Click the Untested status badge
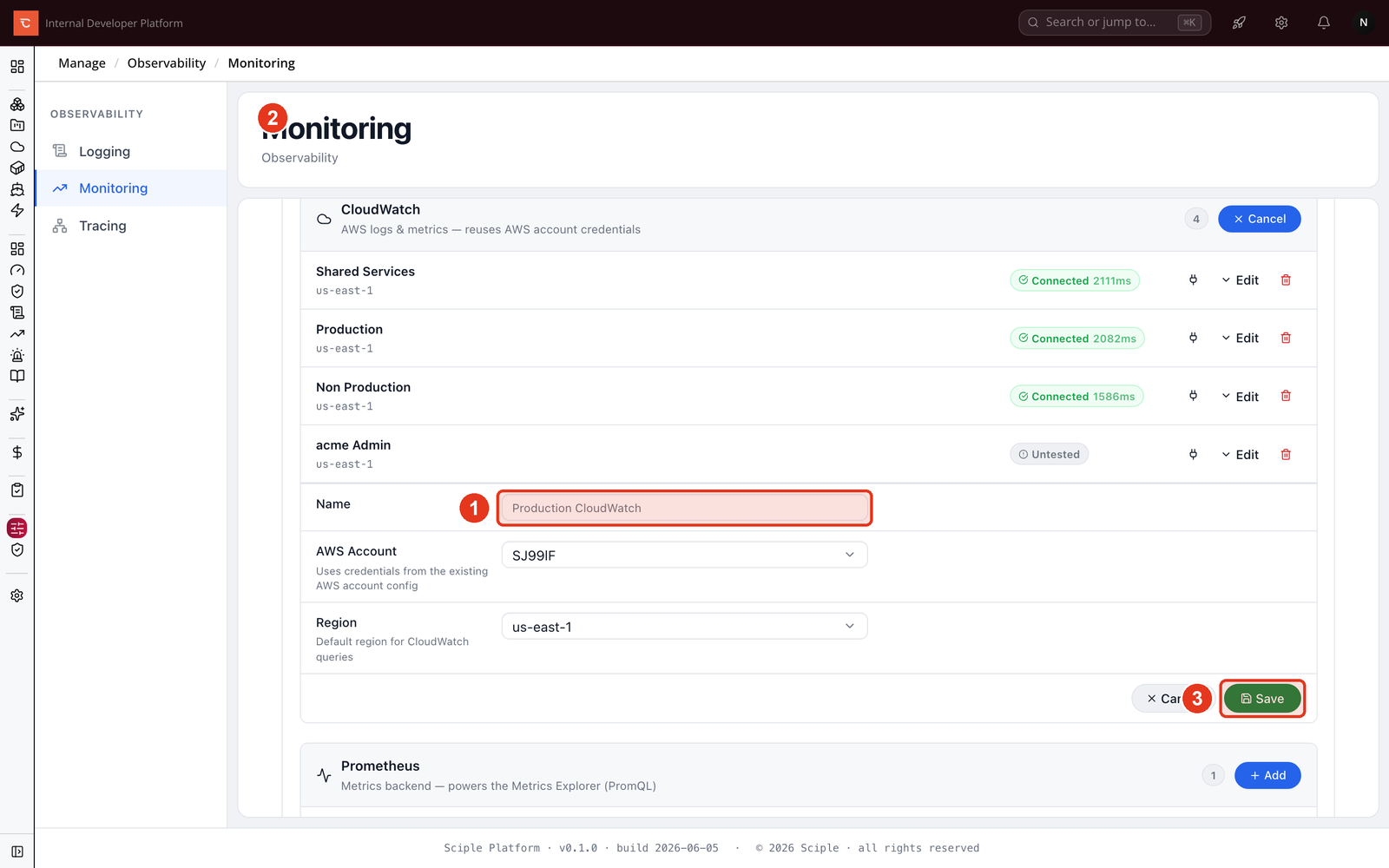1389x868 pixels. (1049, 454)
